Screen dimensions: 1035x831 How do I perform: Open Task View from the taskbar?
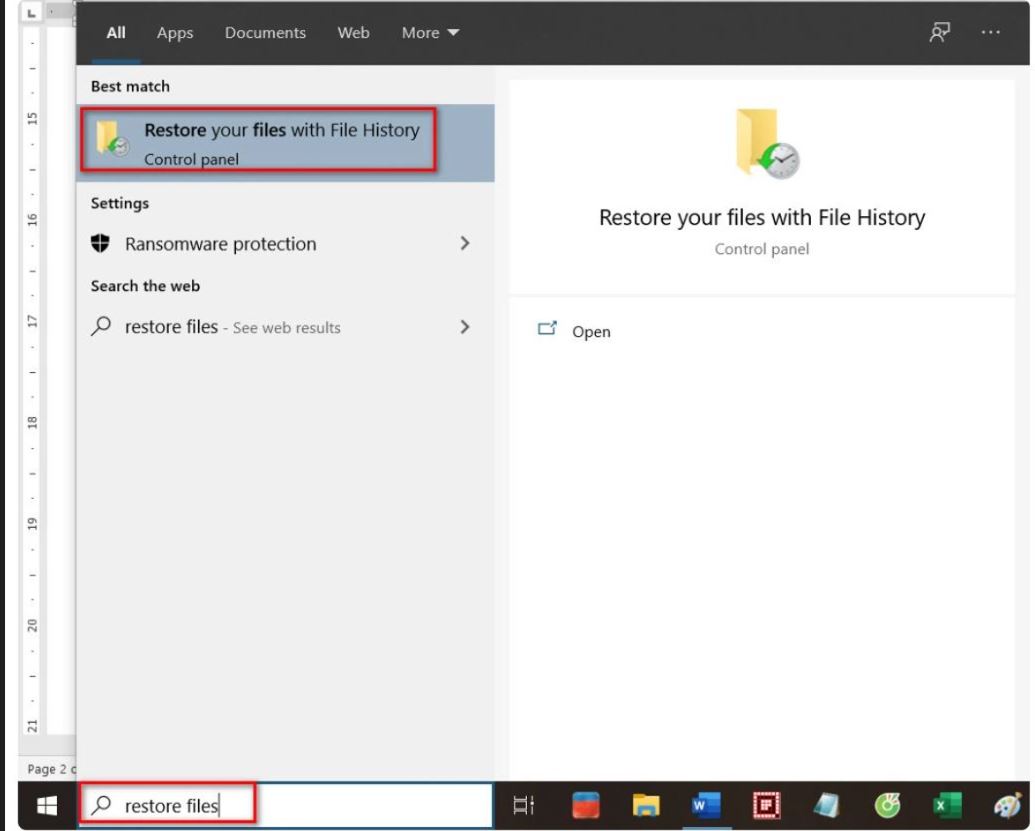(x=521, y=806)
